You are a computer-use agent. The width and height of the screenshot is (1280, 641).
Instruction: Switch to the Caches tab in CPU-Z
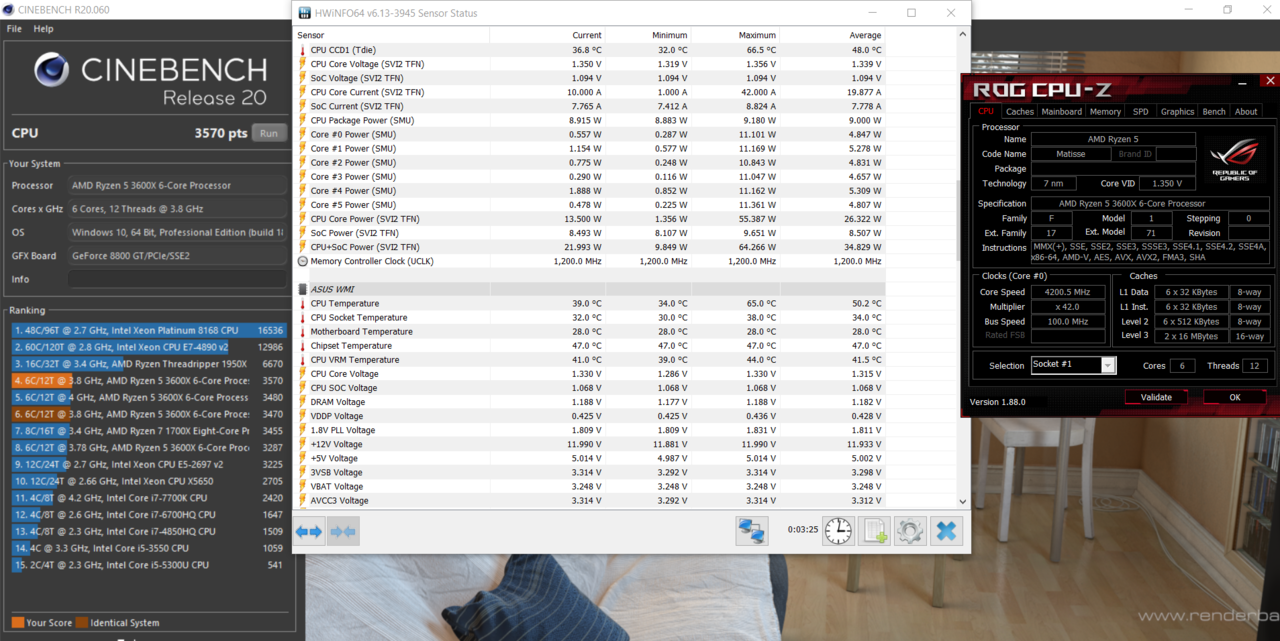point(1020,112)
